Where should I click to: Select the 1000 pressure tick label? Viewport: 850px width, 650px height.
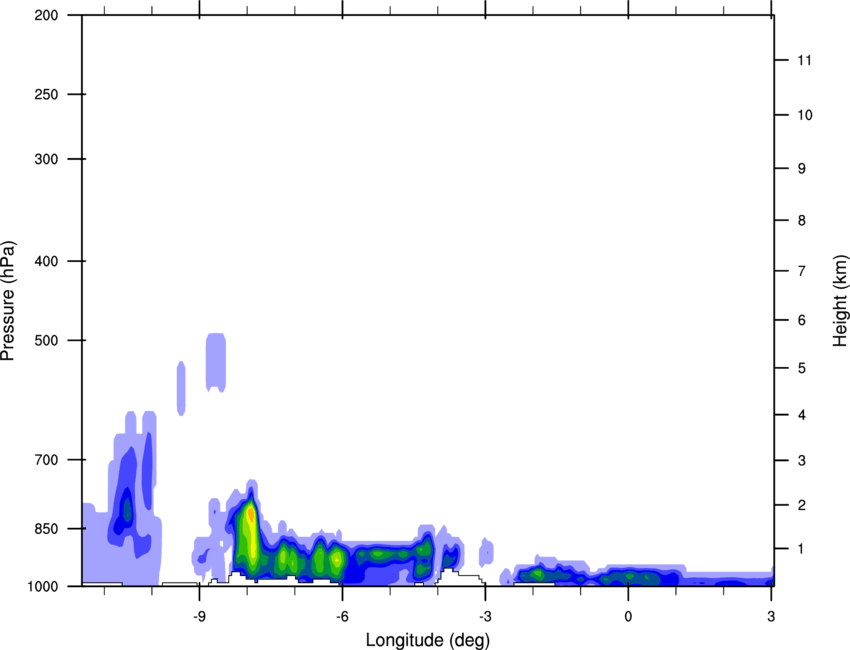point(43,587)
